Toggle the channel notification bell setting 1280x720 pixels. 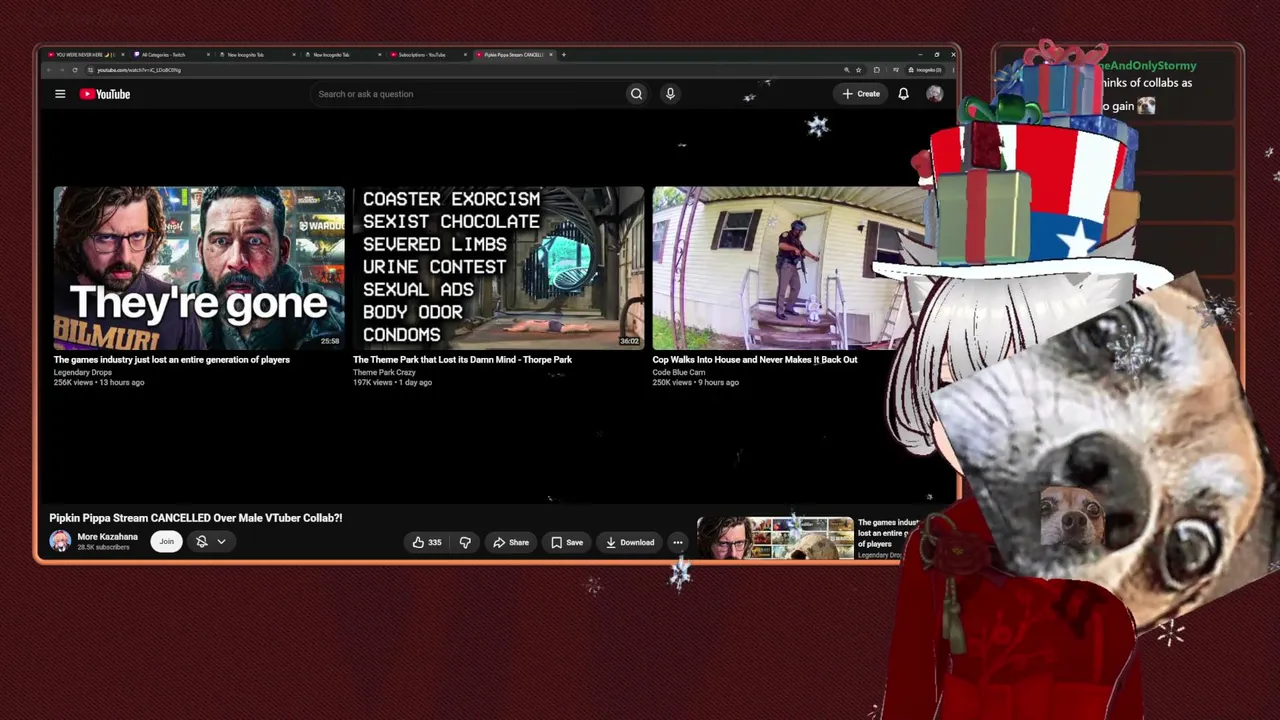coord(201,541)
